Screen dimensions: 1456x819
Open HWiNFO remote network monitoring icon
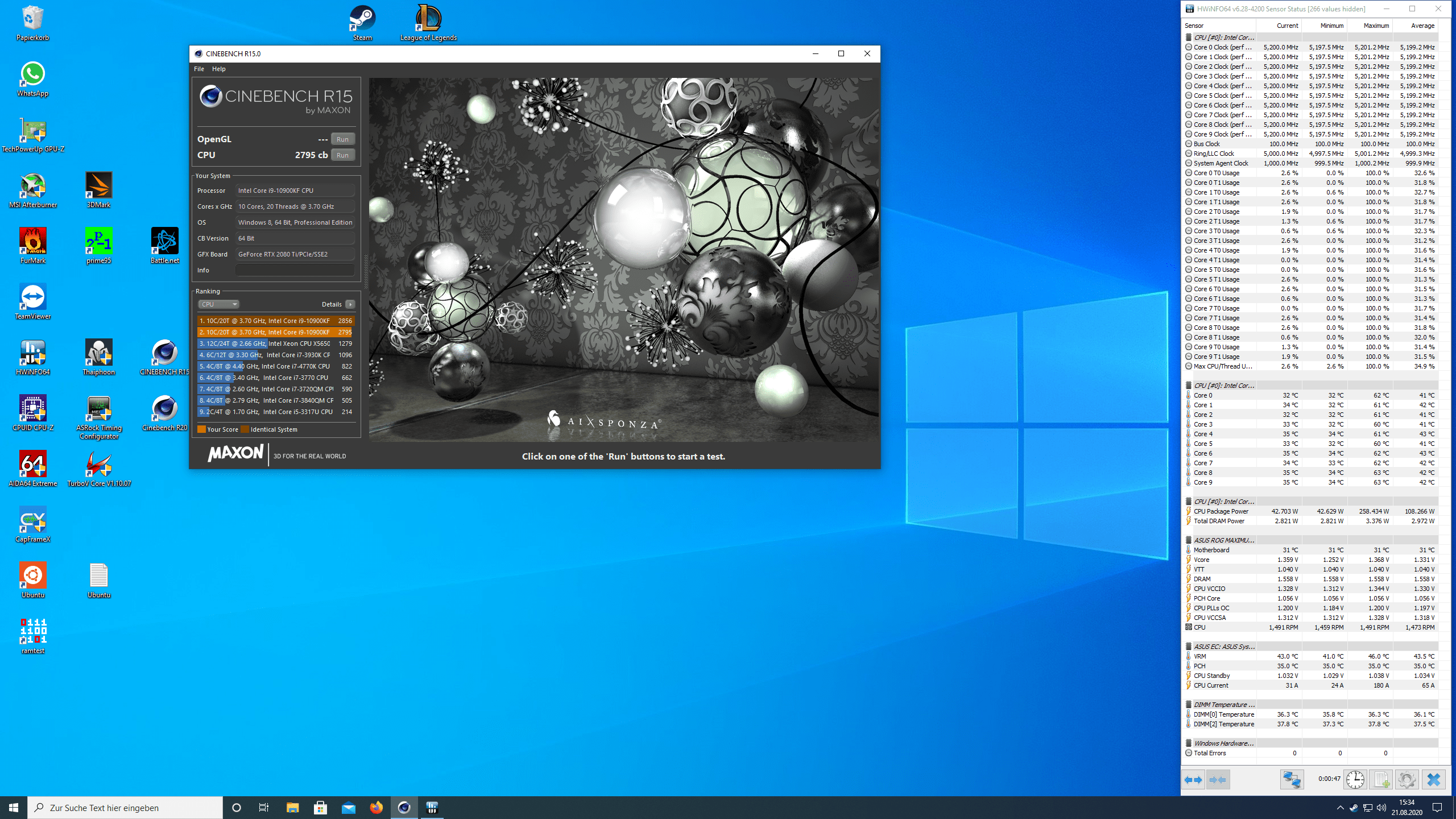point(1292,780)
